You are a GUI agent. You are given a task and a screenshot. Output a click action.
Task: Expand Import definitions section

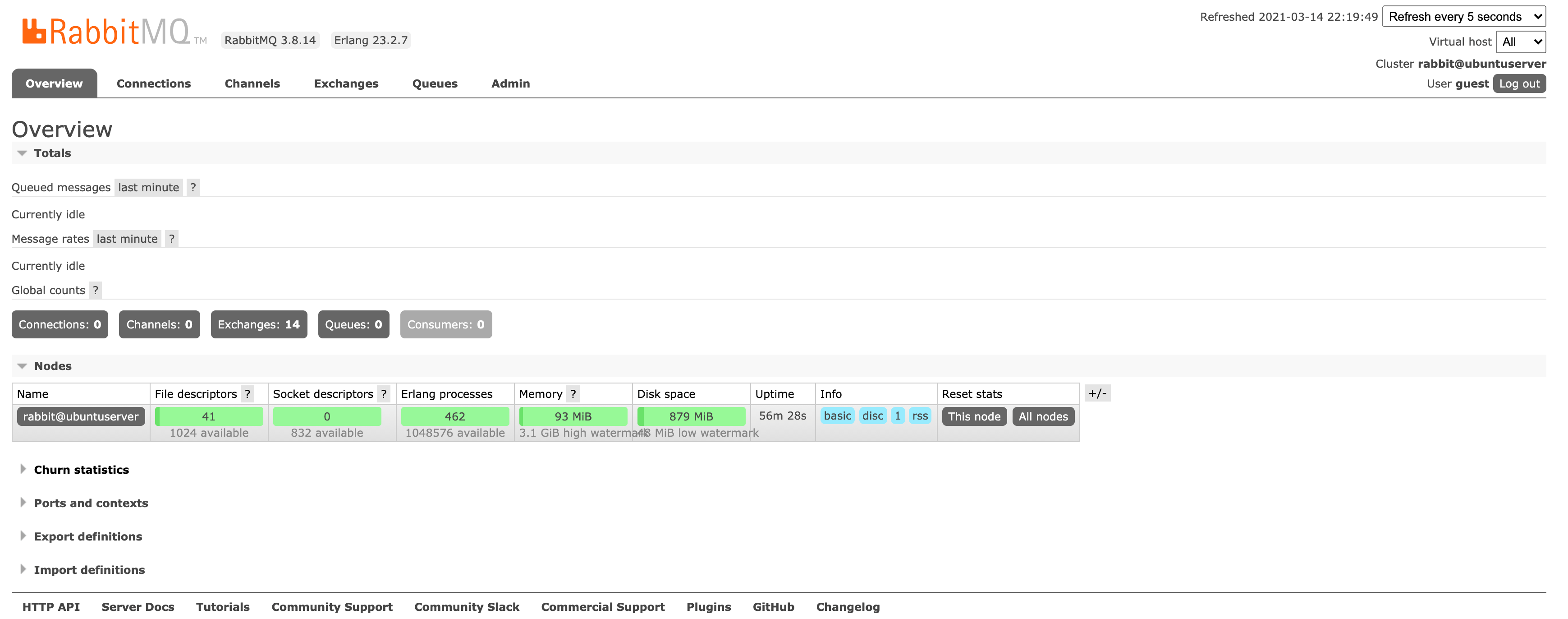pyautogui.click(x=89, y=570)
